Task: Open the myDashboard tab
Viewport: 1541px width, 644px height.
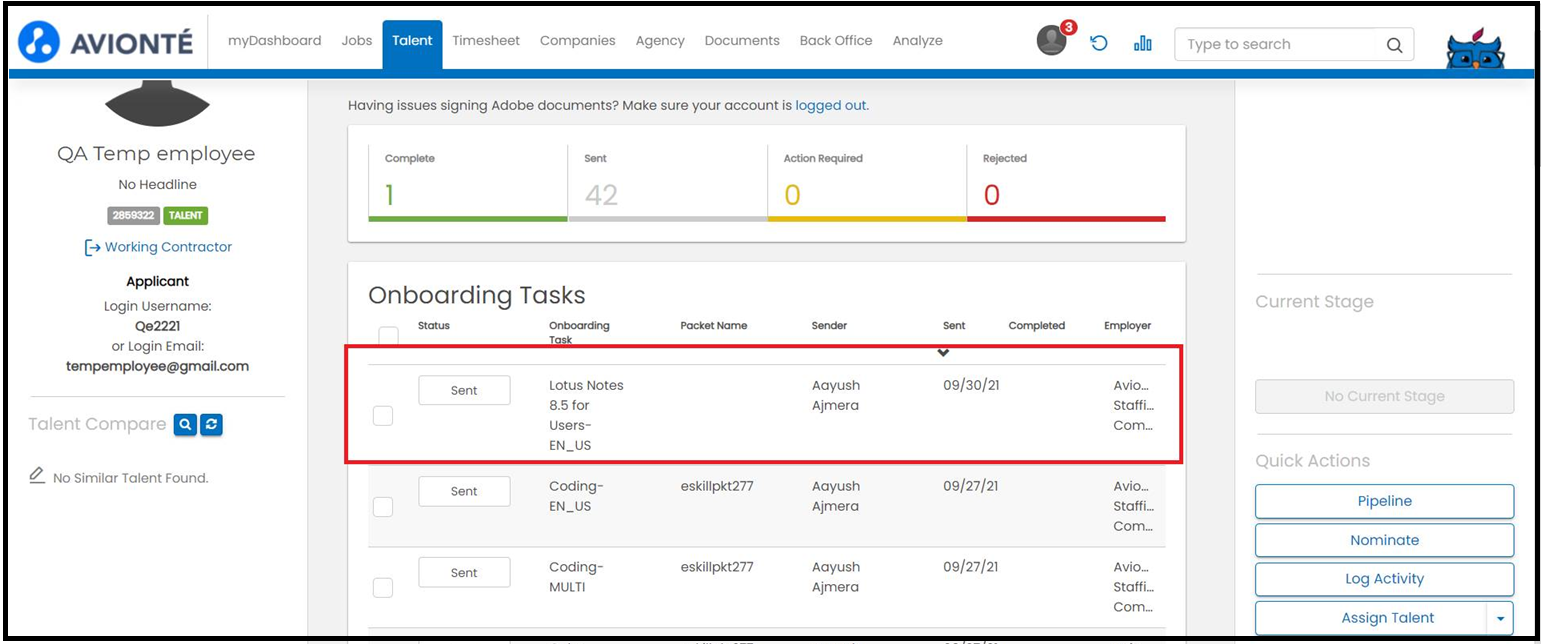Action: [x=275, y=41]
